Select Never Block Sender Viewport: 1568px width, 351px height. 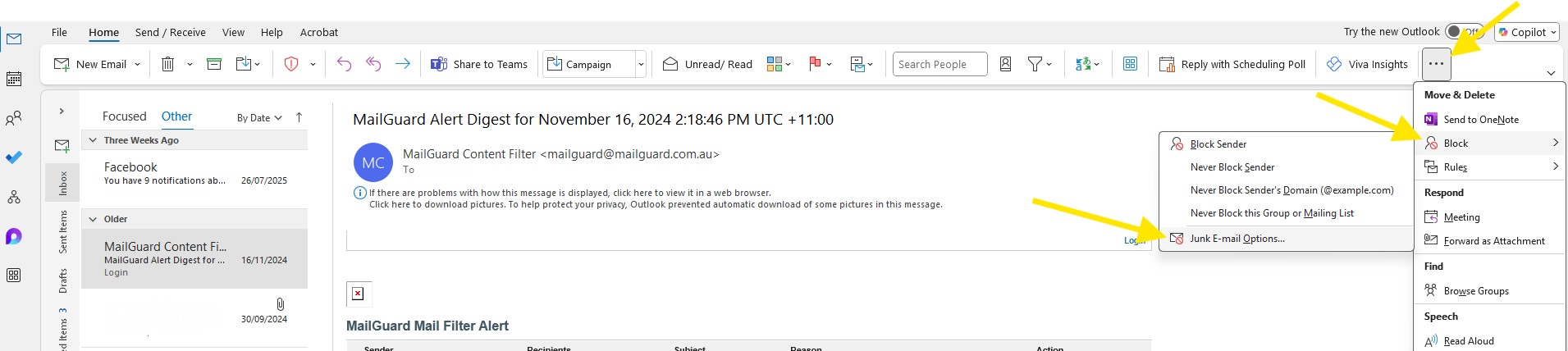(1286, 166)
